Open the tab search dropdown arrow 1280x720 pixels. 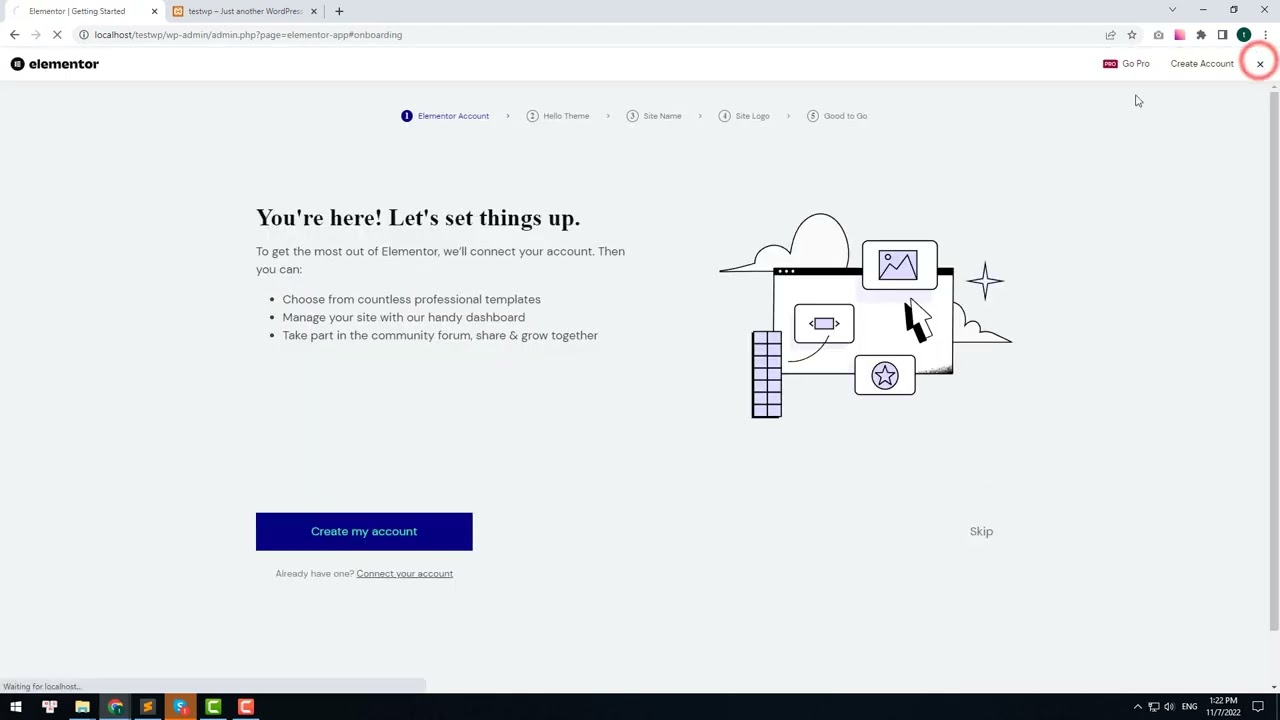(1172, 10)
